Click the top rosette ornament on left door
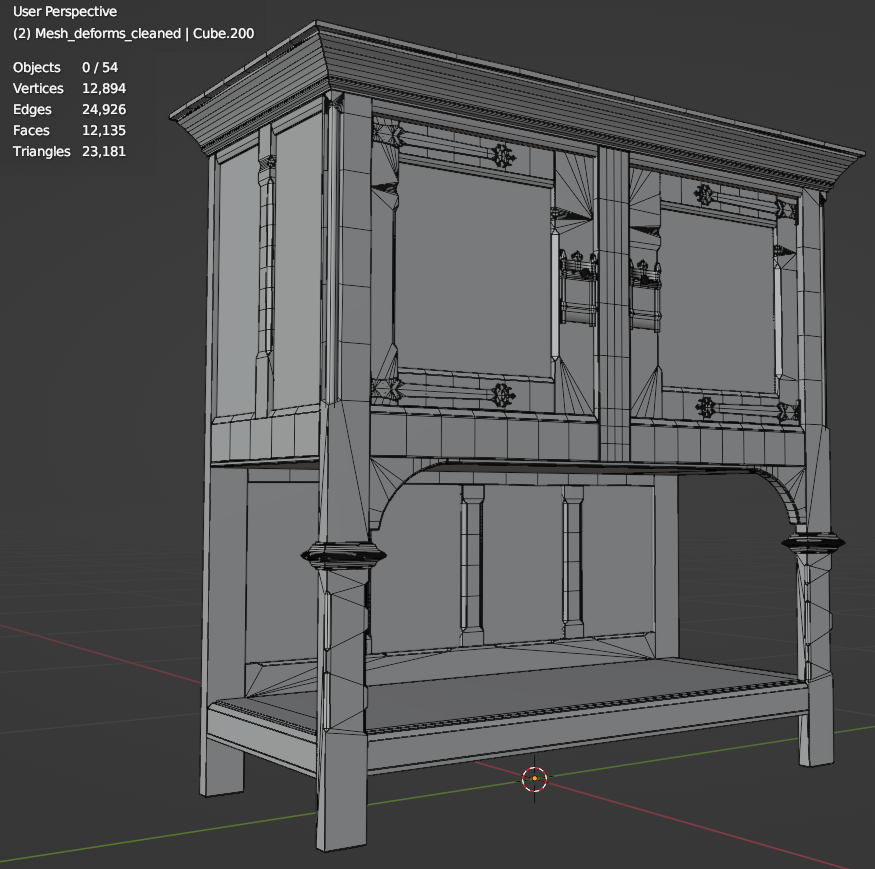 coord(501,154)
